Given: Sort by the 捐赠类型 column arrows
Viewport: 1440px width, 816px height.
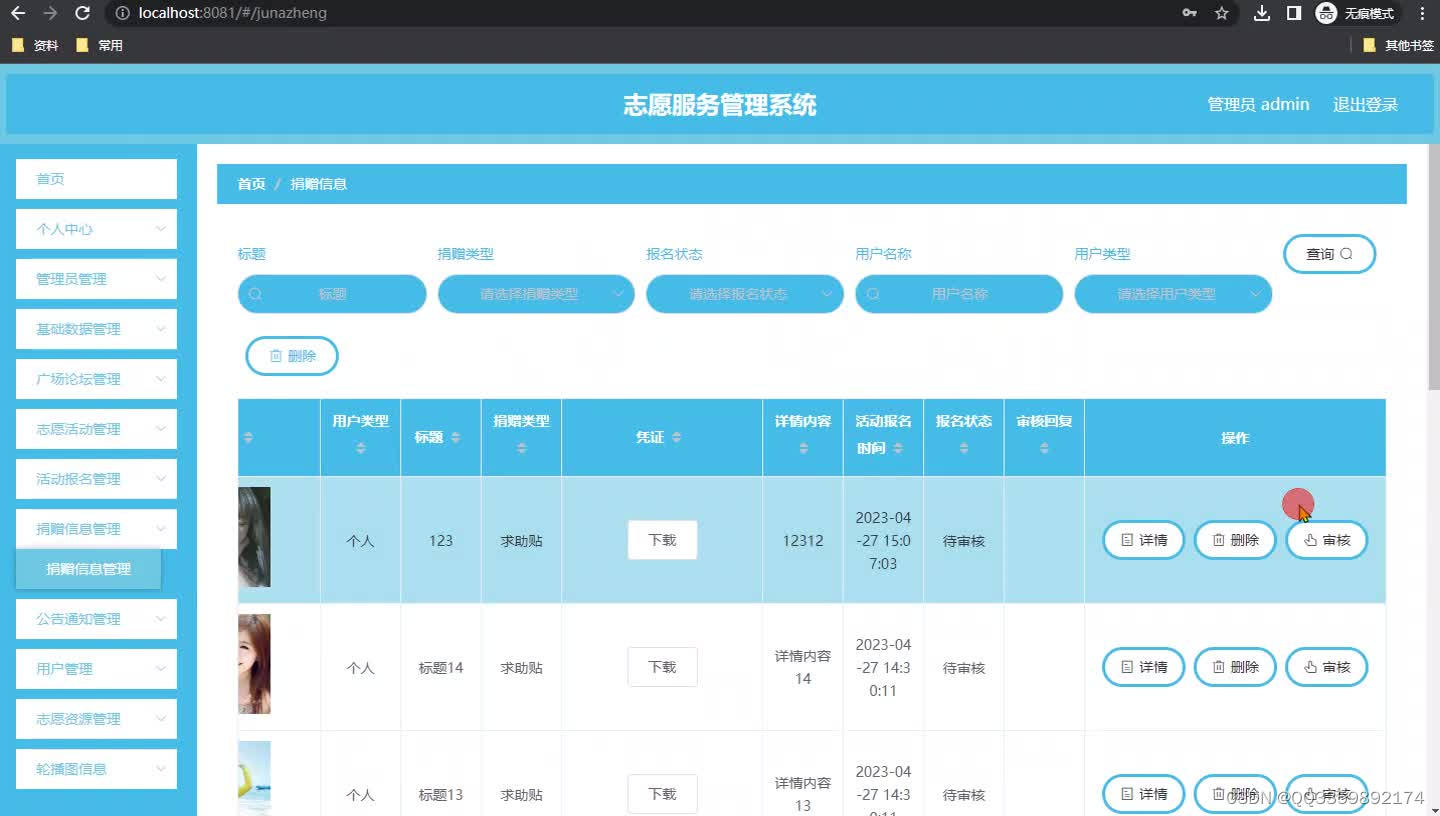Looking at the screenshot, I should tap(521, 448).
